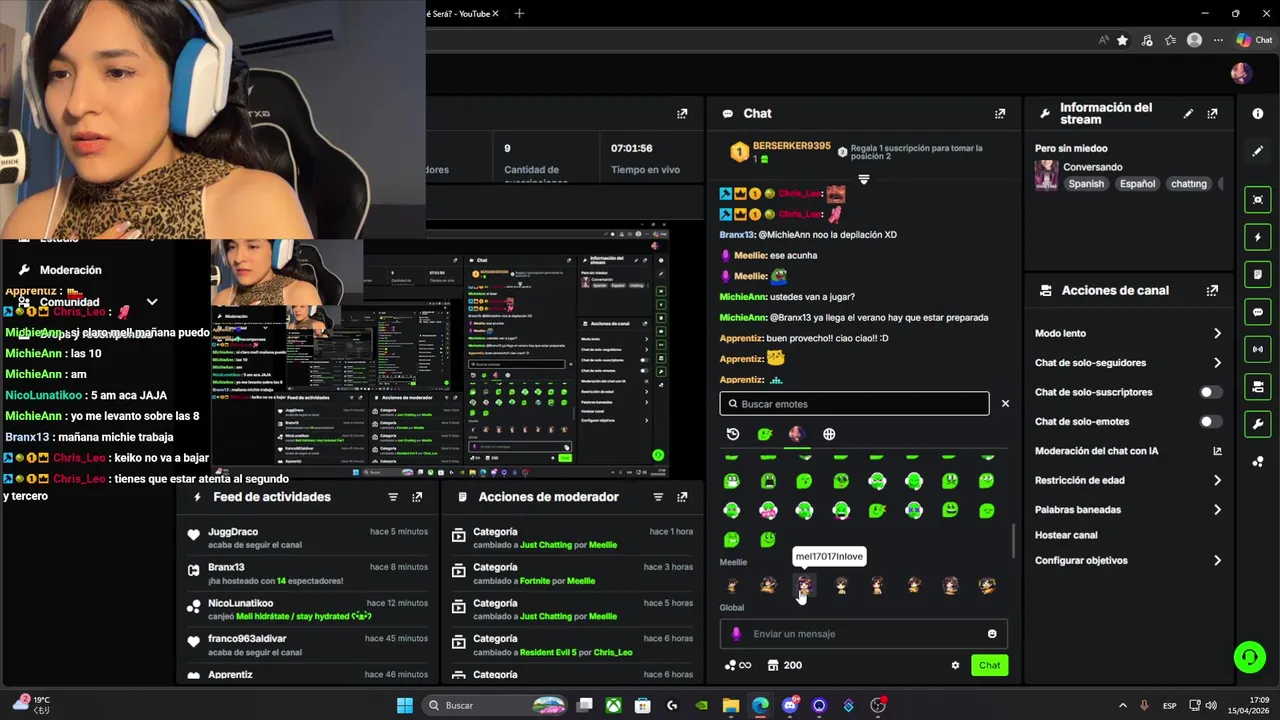This screenshot has height=720, width=1280.
Task: Toggle Chat de solo-suscriptores switch
Action: pyautogui.click(x=1211, y=392)
